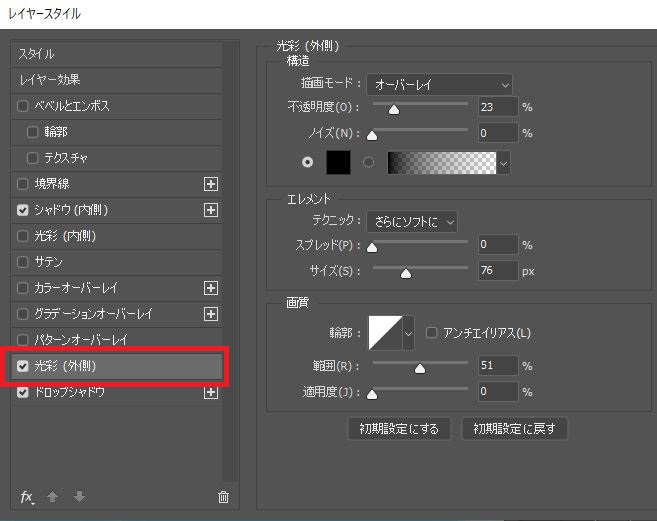
Task: Enable the 境界線 checkbox
Action: point(23,184)
